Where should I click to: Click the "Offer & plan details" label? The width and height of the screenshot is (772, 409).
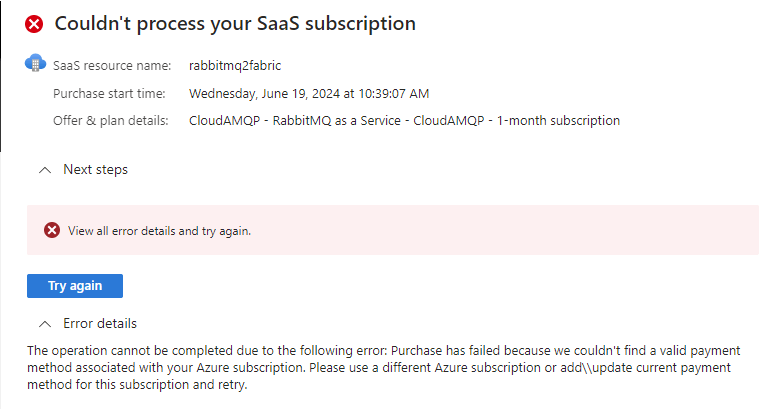[x=114, y=121]
